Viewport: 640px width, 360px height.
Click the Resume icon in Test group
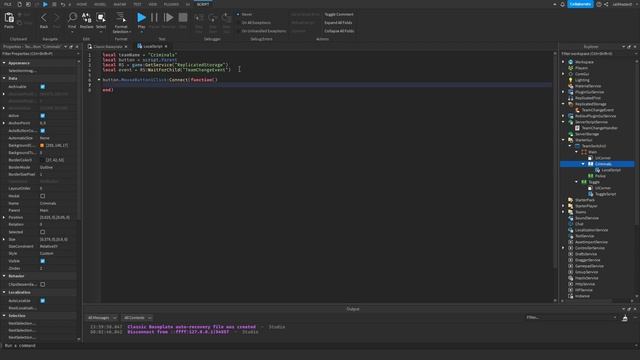point(168,17)
